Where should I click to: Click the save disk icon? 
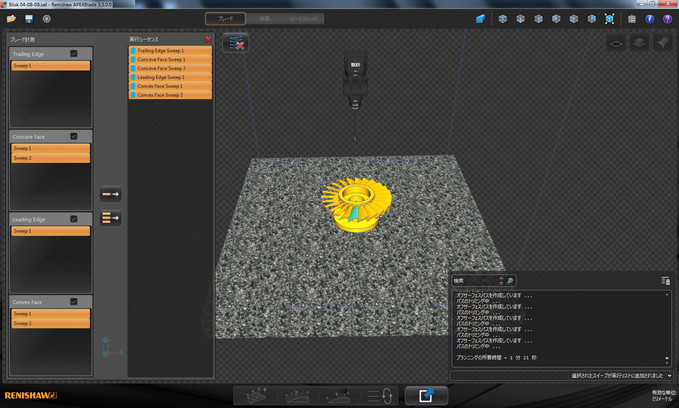click(x=29, y=18)
